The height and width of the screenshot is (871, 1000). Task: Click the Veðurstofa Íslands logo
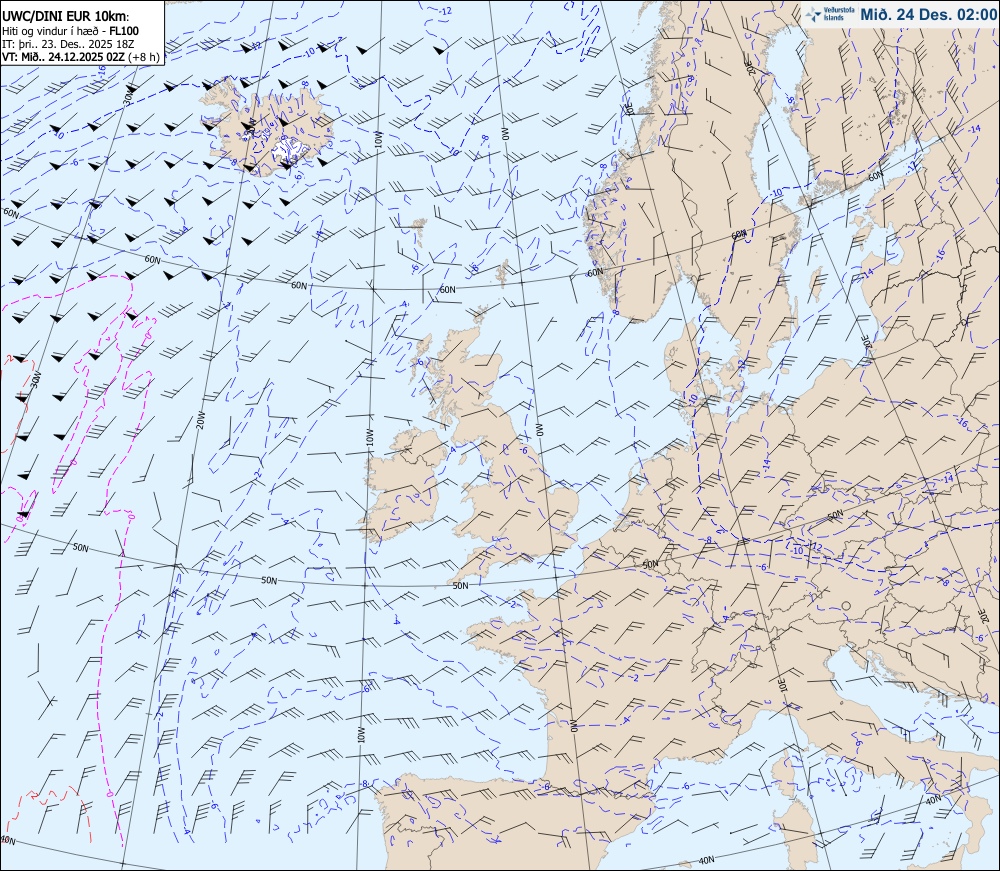coord(830,14)
